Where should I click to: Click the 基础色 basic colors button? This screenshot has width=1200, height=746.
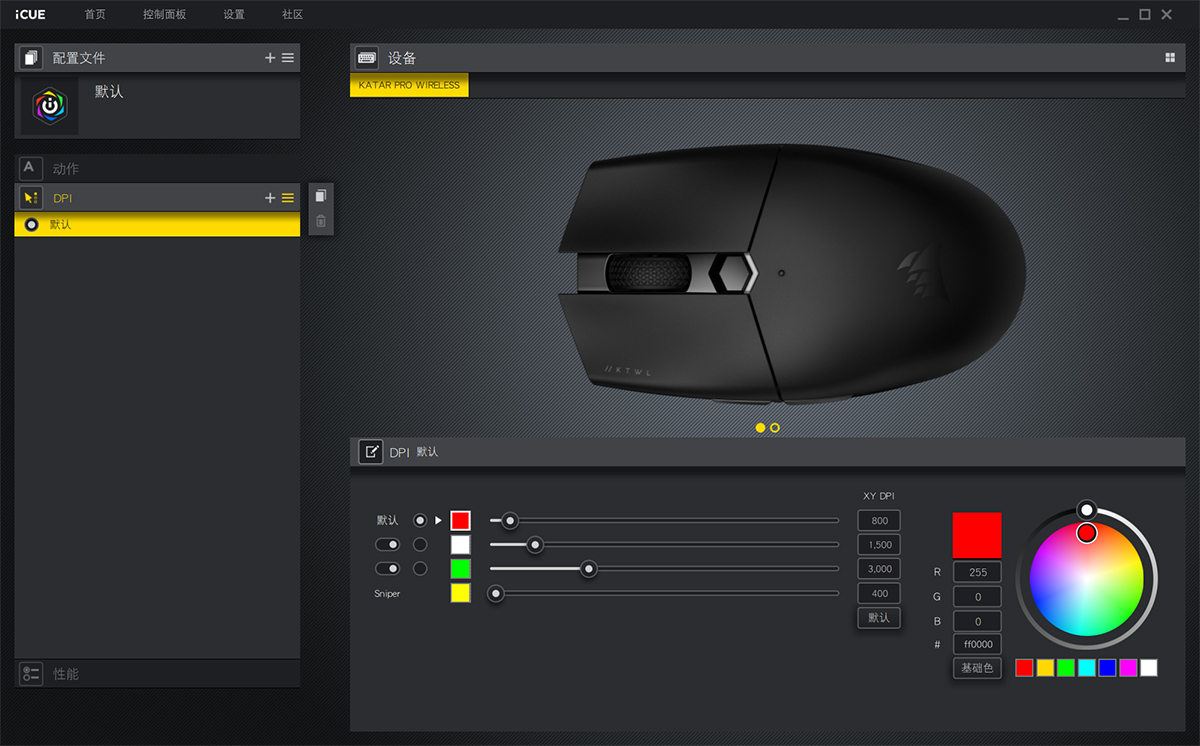[977, 668]
